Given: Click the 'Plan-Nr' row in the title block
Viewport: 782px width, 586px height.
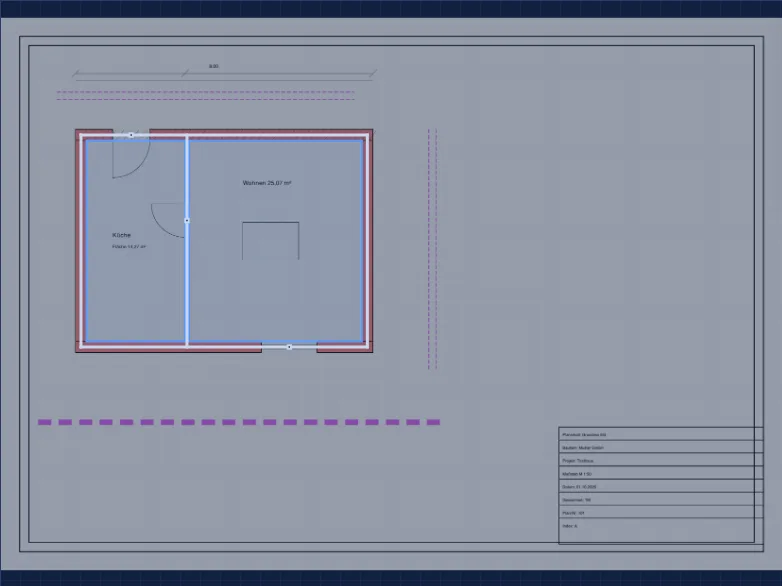Looking at the screenshot, I should 660,512.
